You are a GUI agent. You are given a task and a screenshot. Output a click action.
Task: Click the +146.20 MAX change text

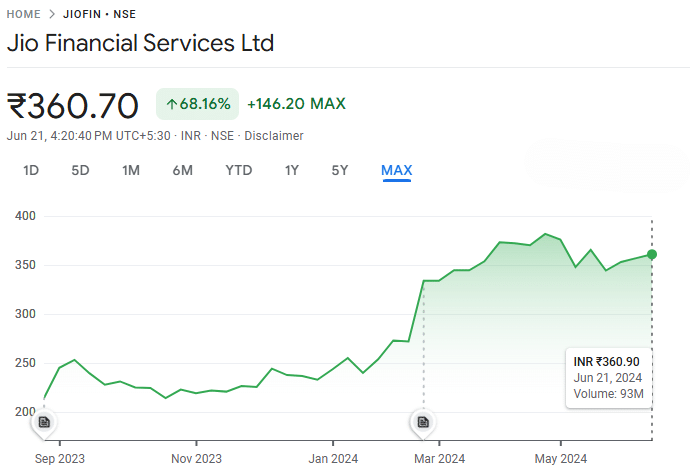coord(297,104)
